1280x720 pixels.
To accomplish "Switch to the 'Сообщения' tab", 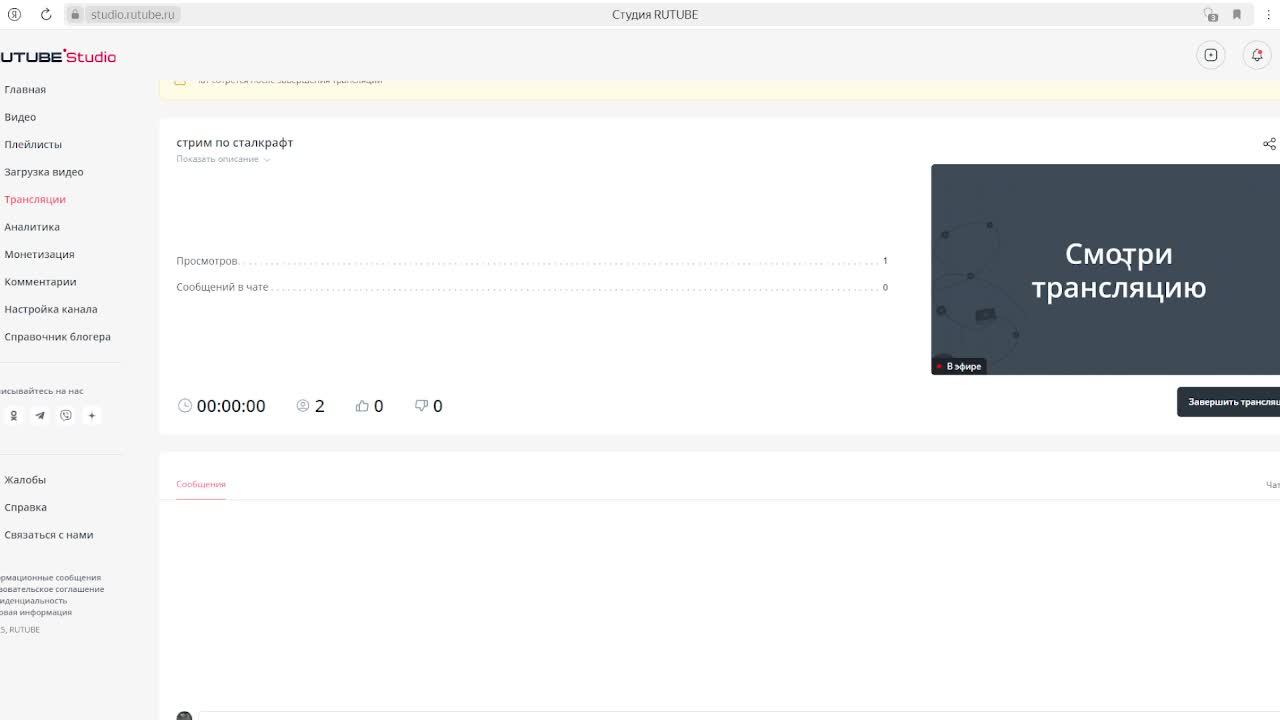I will click(x=201, y=484).
